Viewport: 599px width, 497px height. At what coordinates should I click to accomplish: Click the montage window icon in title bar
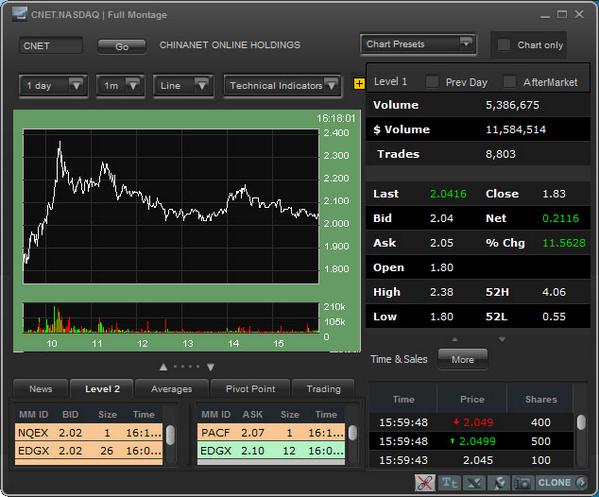tap(19, 14)
